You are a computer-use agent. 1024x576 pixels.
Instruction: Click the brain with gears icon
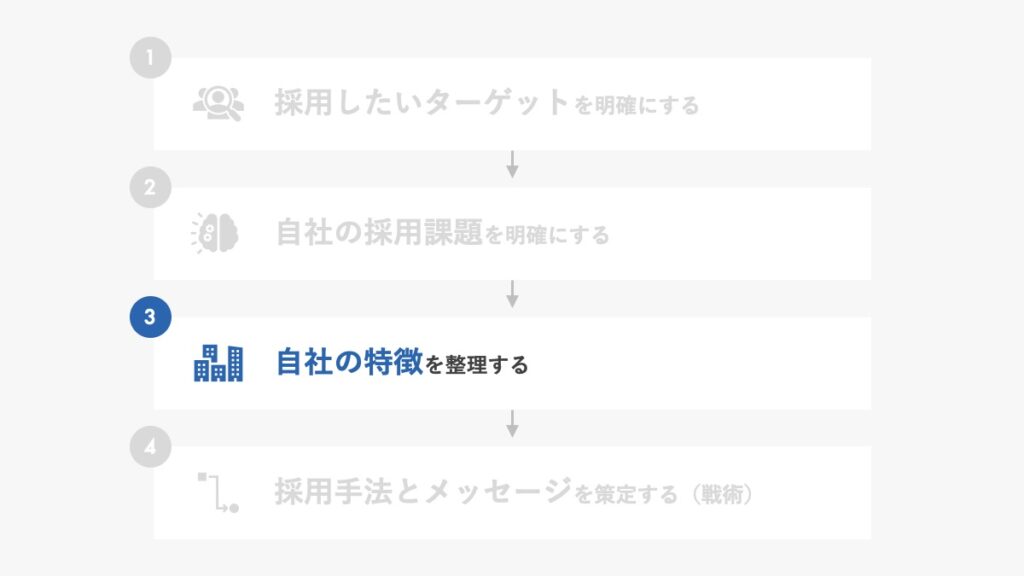[x=215, y=233]
